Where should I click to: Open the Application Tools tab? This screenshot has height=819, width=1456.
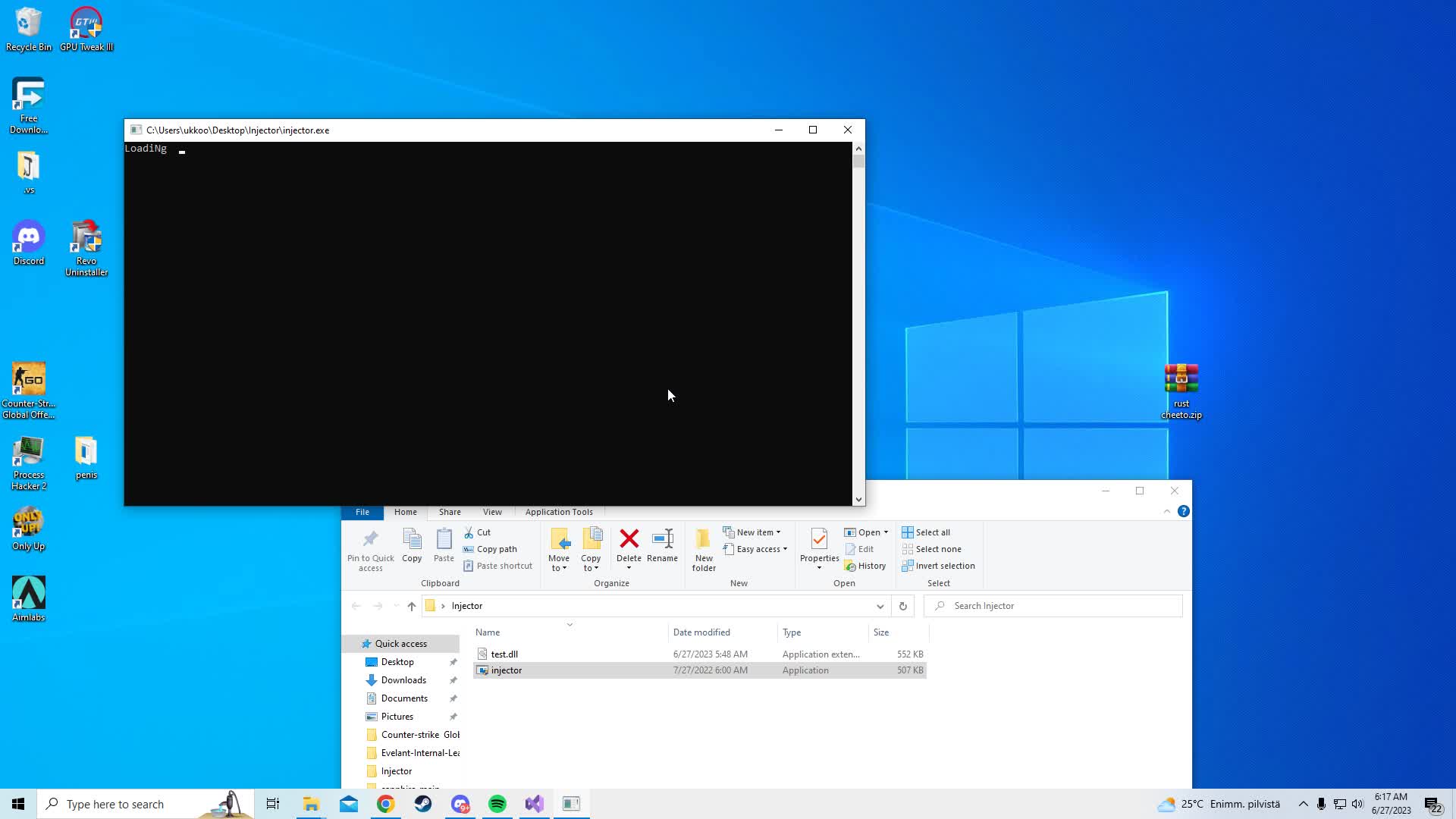pos(559,512)
